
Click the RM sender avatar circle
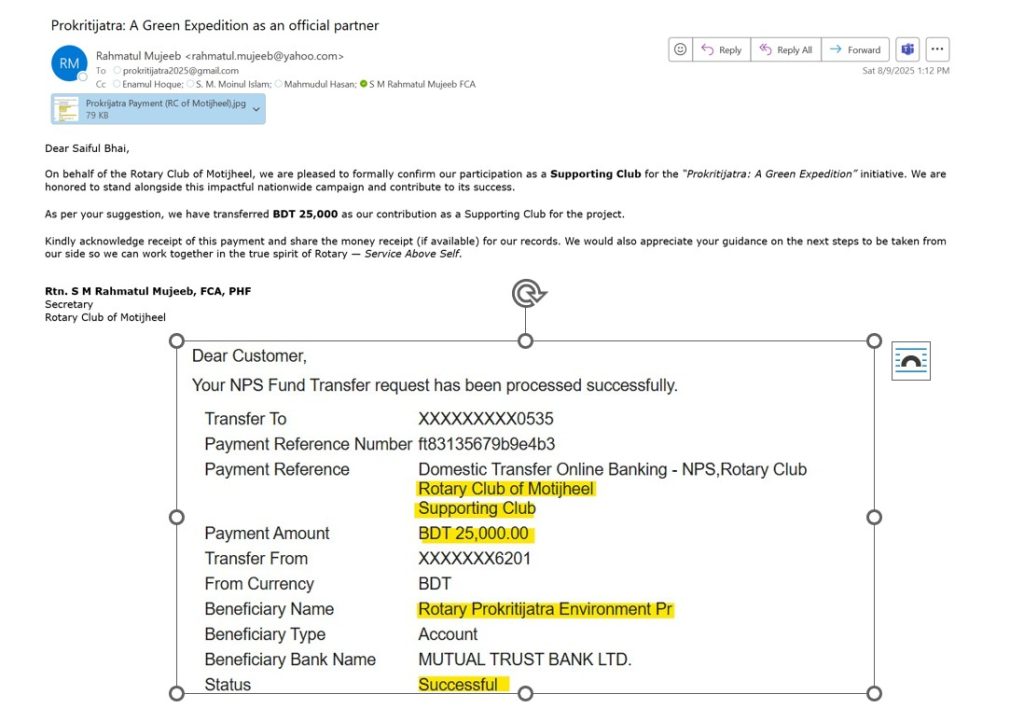click(x=69, y=63)
